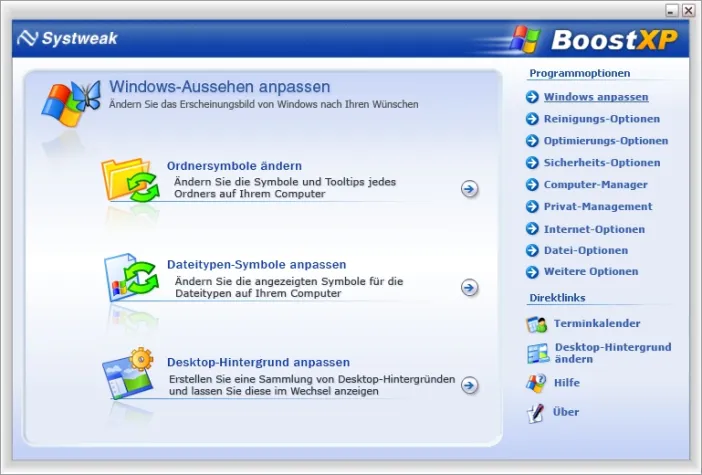
Task: Click the folder icon for Ordnersymbole ändern
Action: click(x=130, y=180)
